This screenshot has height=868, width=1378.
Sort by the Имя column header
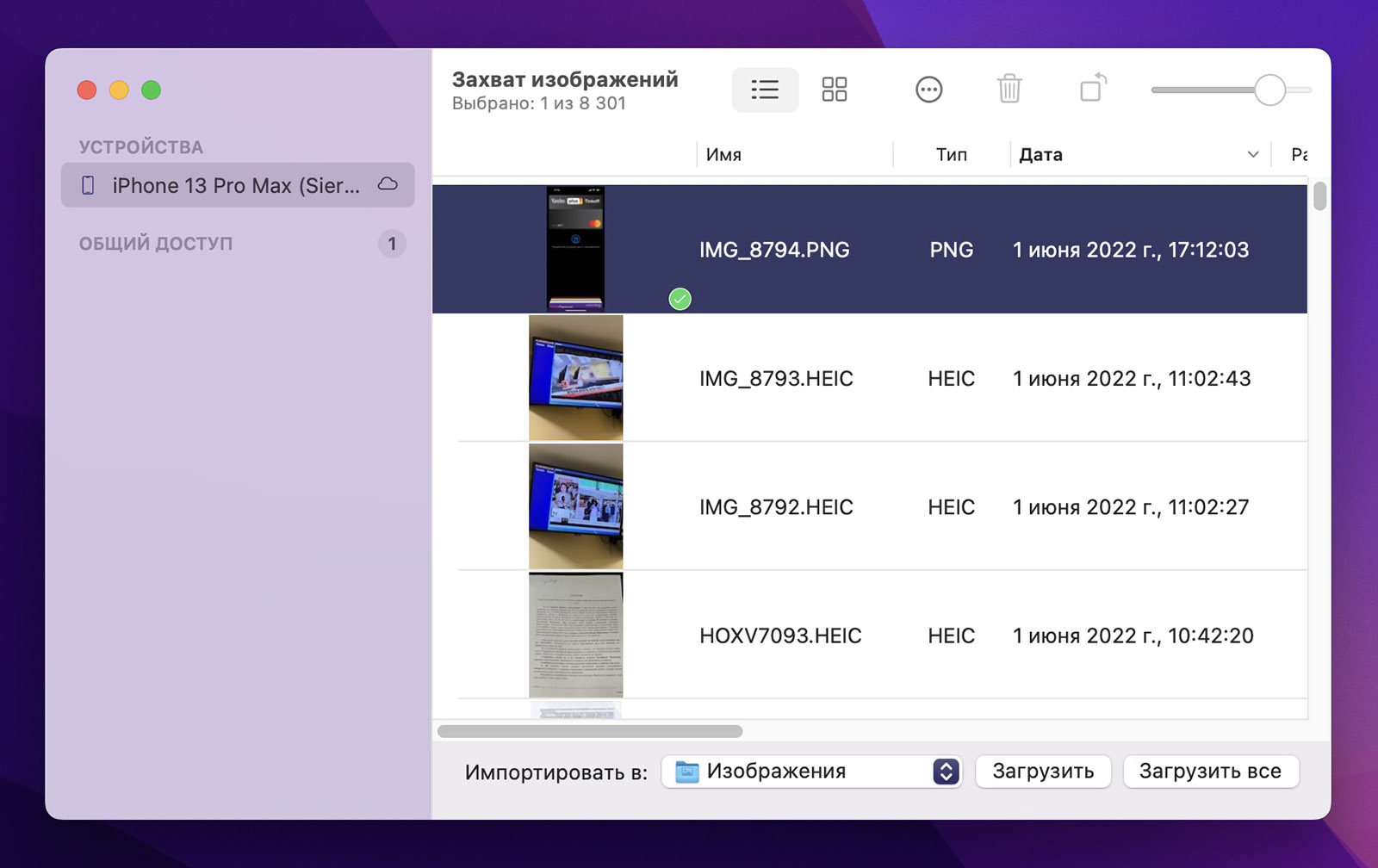723,155
